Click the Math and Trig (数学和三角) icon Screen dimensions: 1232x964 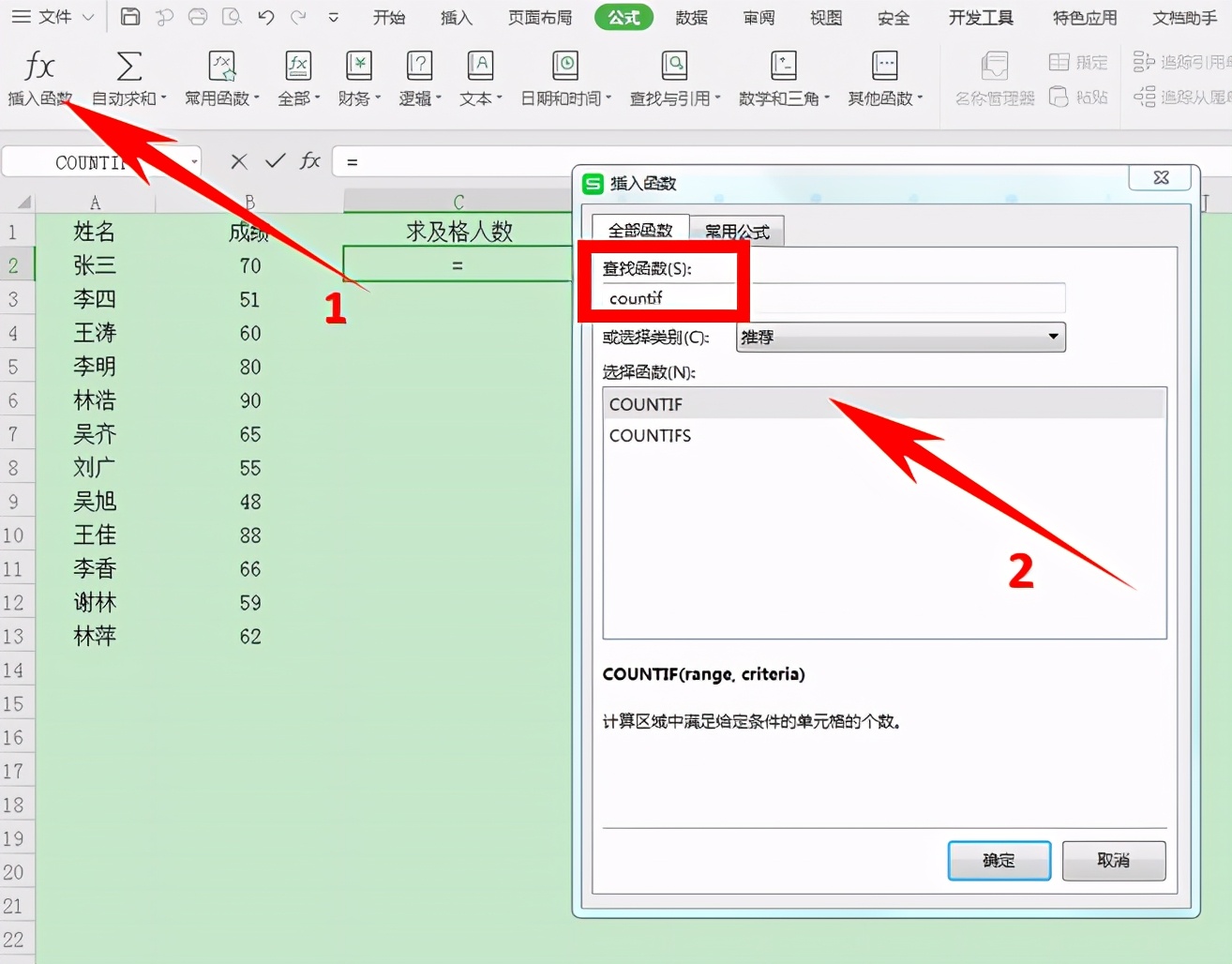tap(783, 66)
